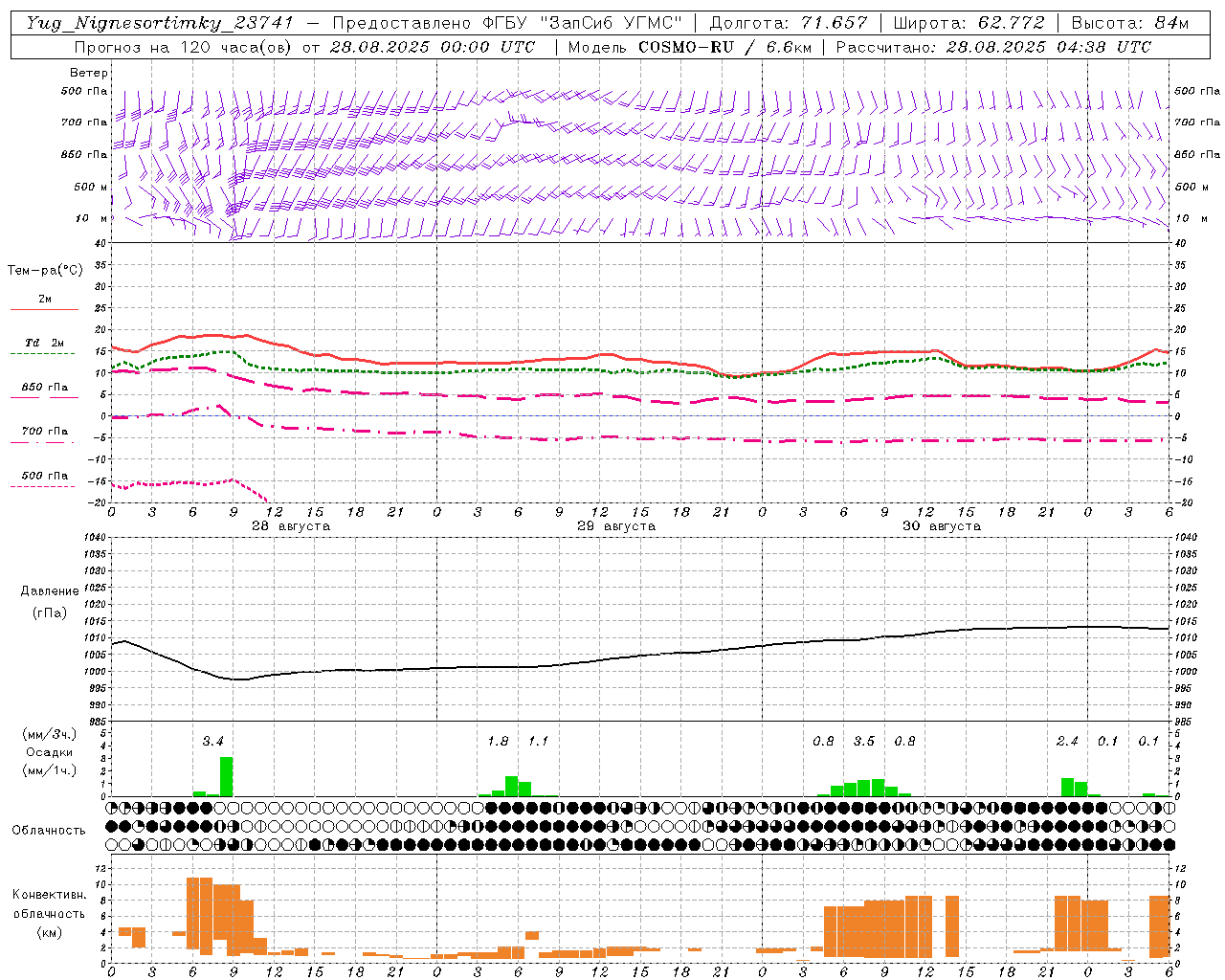Click the Давление chart label
The image size is (1225, 980).
[x=50, y=591]
